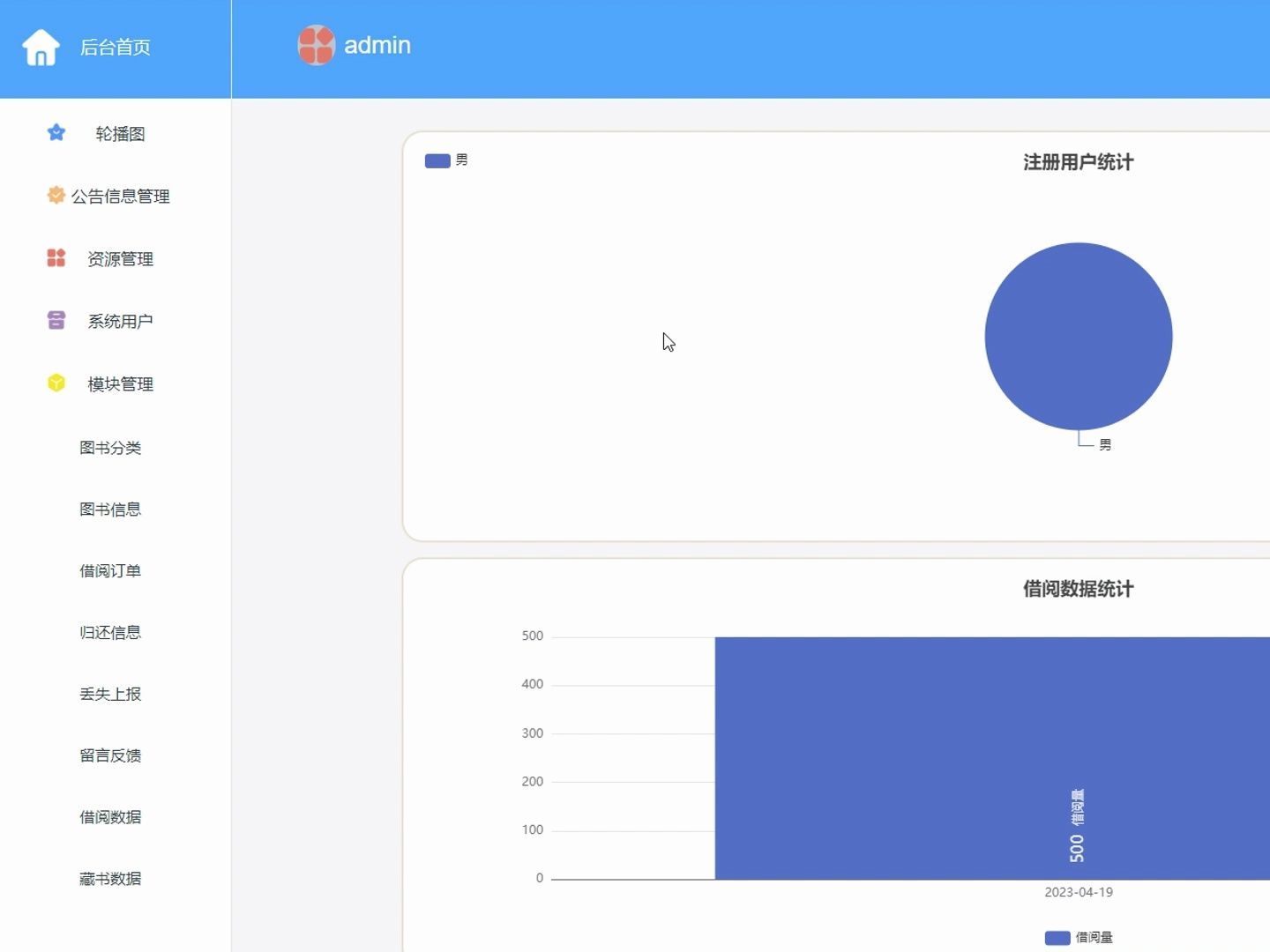The width and height of the screenshot is (1270, 952).
Task: Collapse the 模块管理 menu
Action: pos(120,384)
